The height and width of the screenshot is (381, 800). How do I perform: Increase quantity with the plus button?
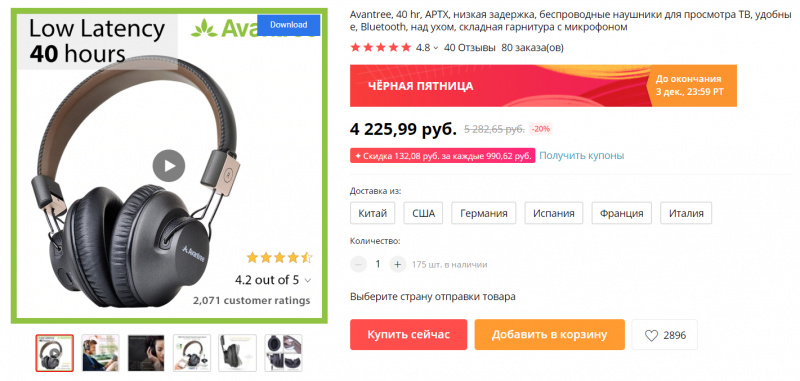[x=397, y=264]
